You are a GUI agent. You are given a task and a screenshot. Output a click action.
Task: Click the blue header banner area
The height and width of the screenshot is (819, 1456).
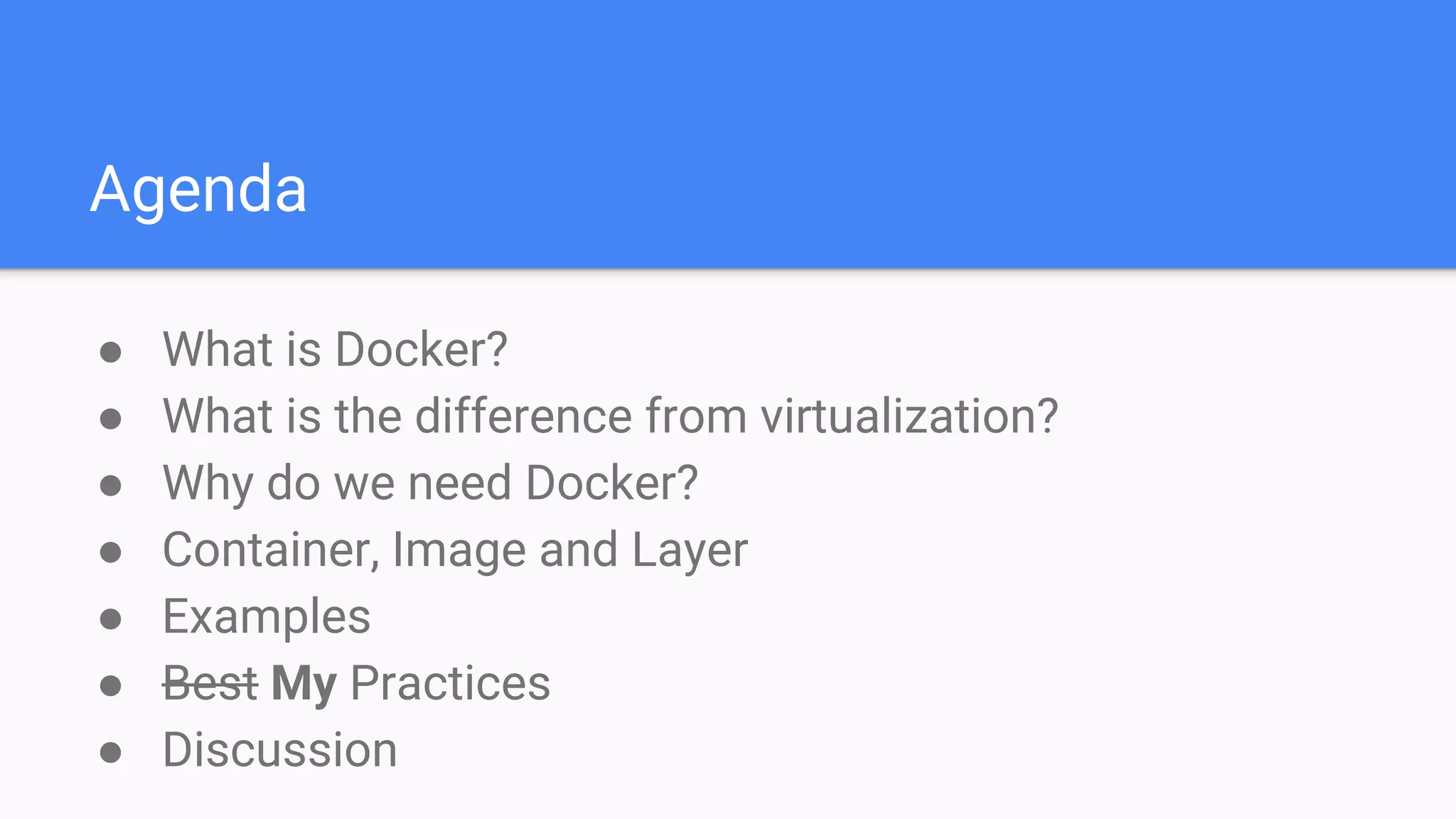click(728, 134)
